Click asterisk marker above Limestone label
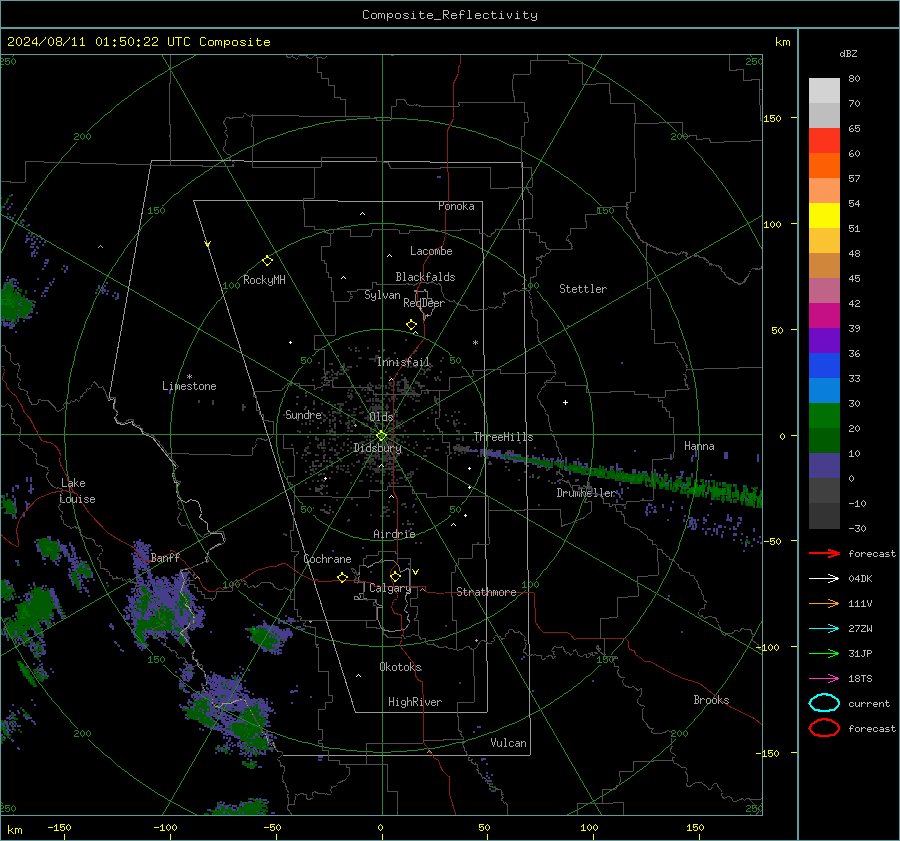 189,377
